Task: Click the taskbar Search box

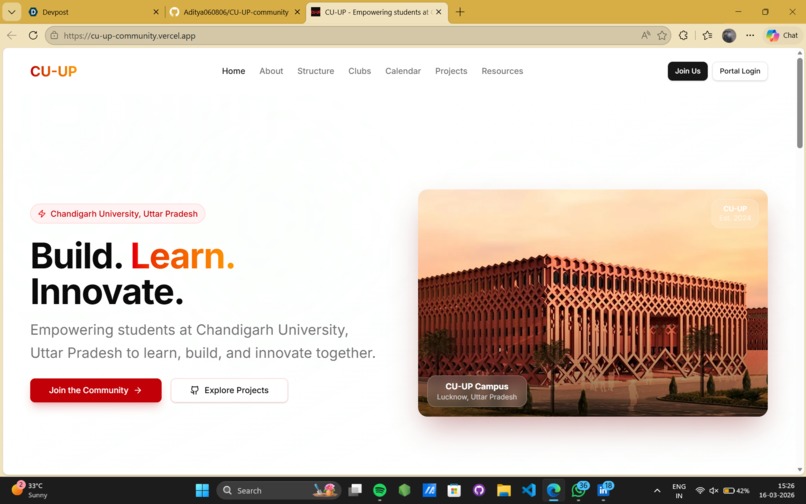Action: pos(279,490)
